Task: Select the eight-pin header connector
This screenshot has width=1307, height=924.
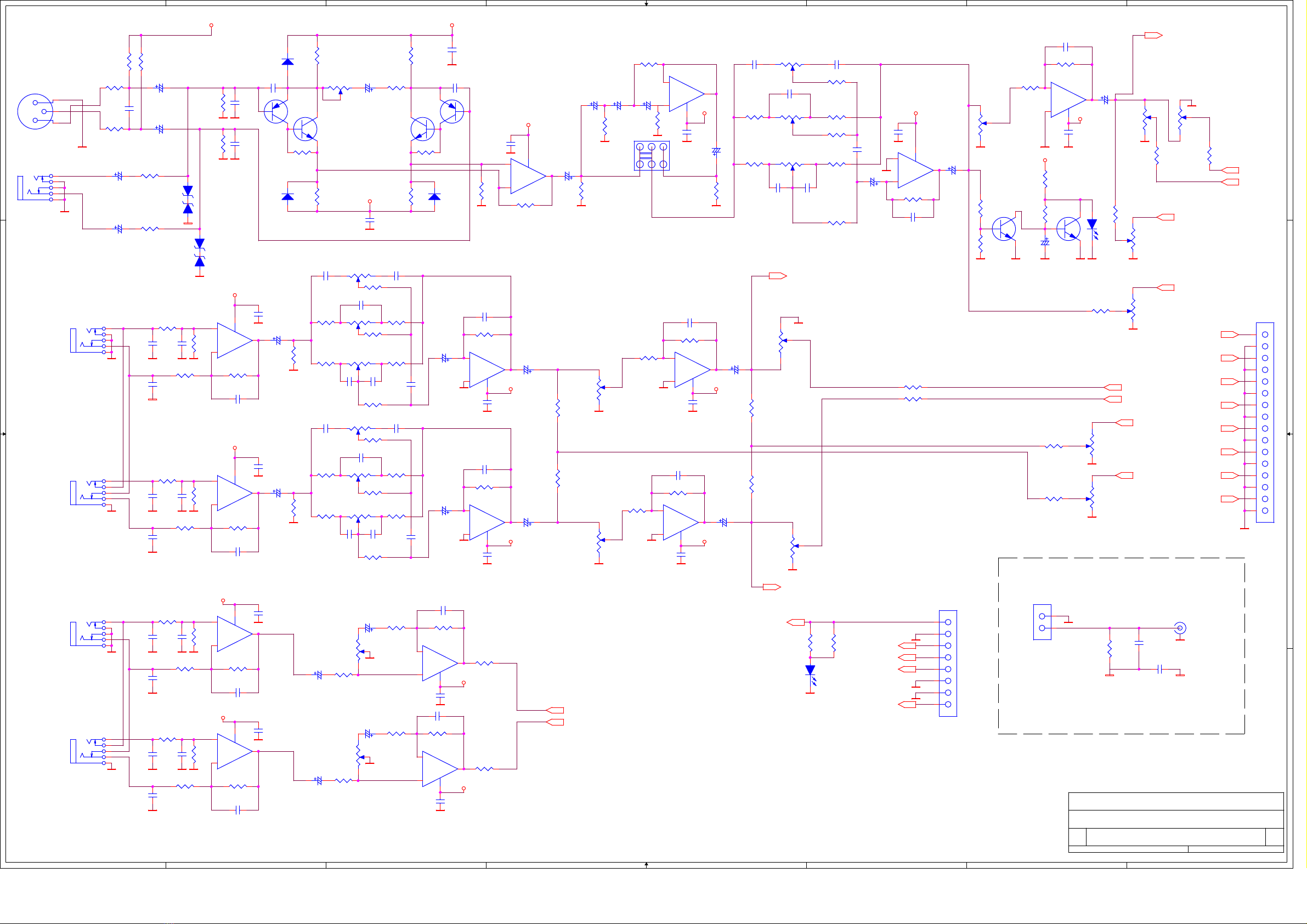Action: click(x=948, y=664)
